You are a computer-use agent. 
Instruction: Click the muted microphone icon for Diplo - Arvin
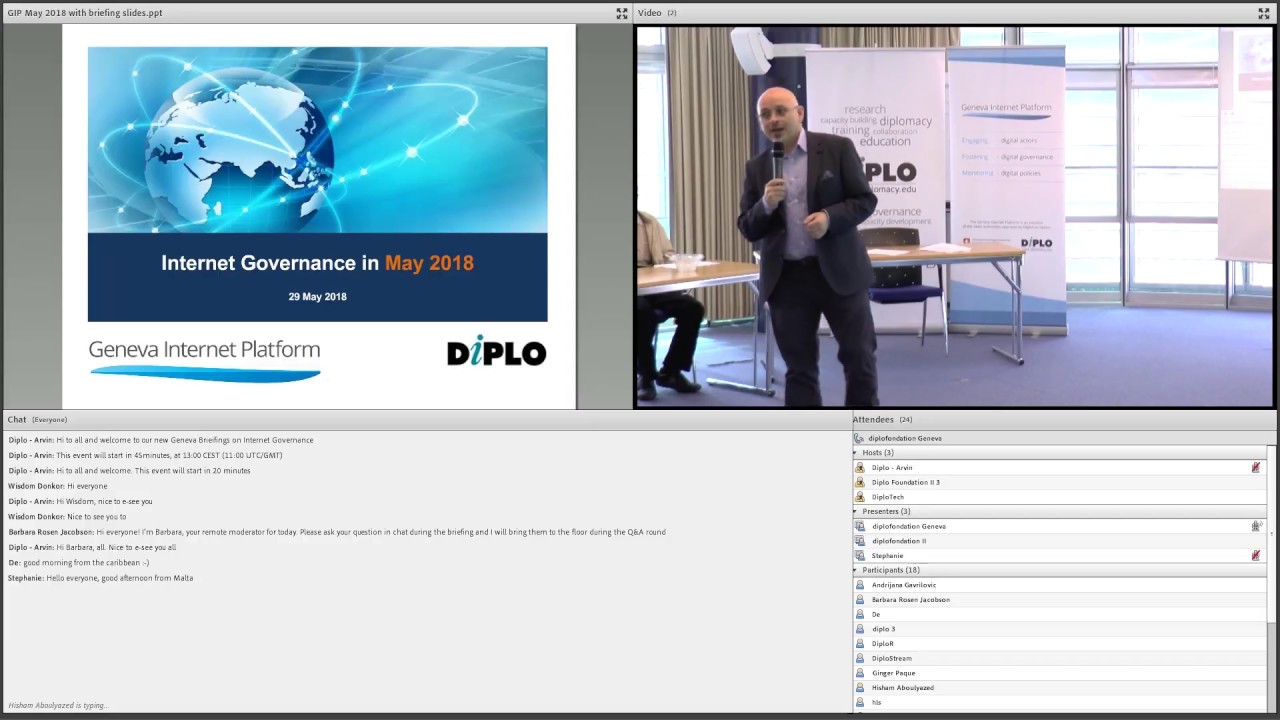pos(1256,467)
